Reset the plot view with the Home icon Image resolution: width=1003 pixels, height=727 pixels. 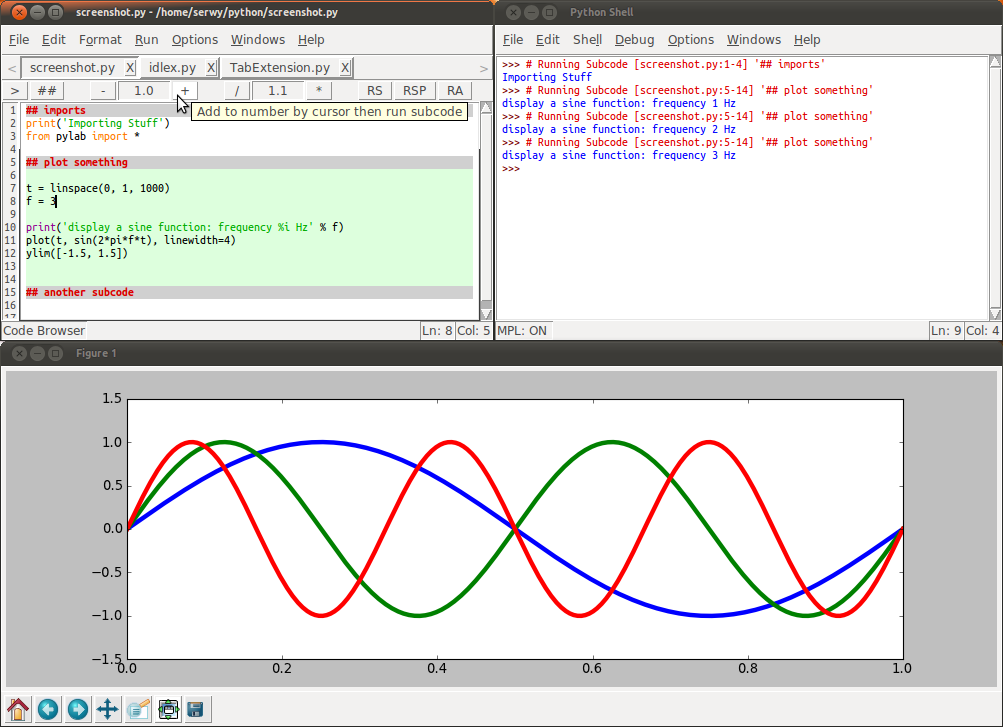point(20,709)
